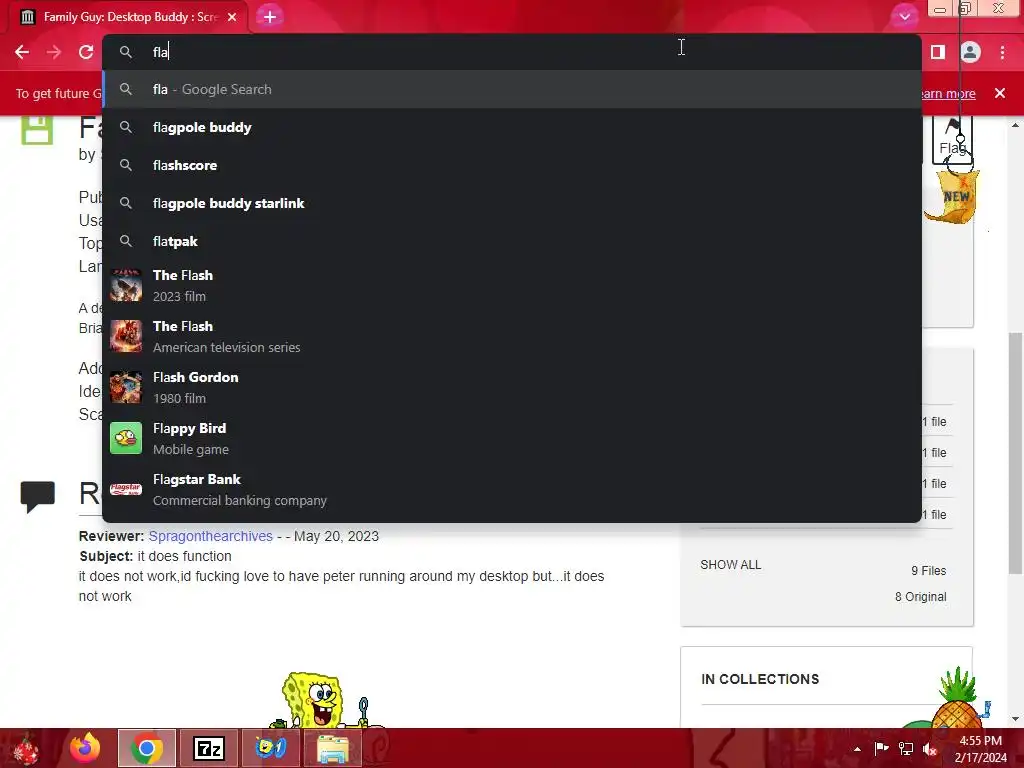Image resolution: width=1024 pixels, height=768 pixels.
Task: Click the 9 Files link
Action: tap(929, 571)
